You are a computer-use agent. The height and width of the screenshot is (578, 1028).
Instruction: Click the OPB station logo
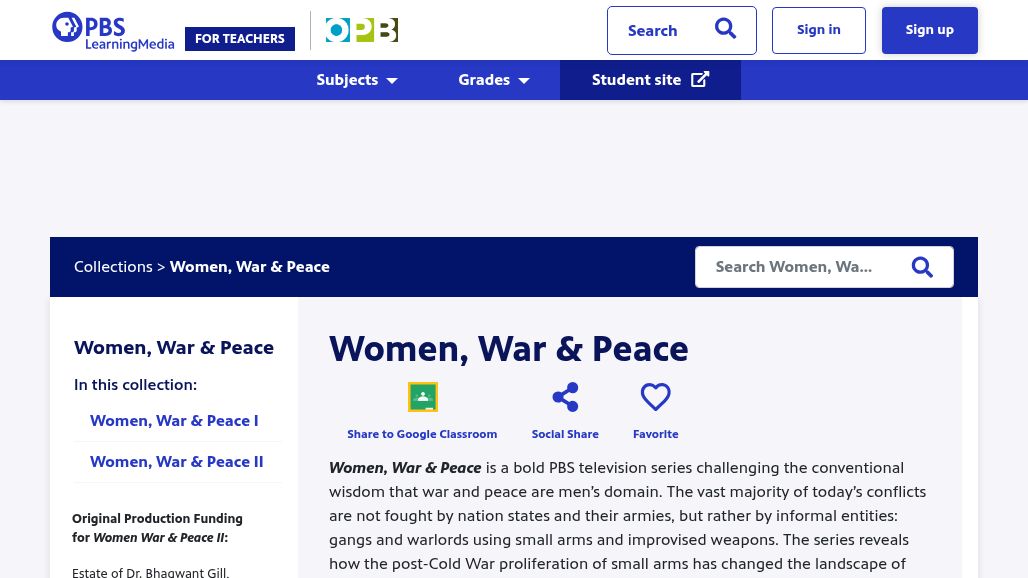[361, 30]
